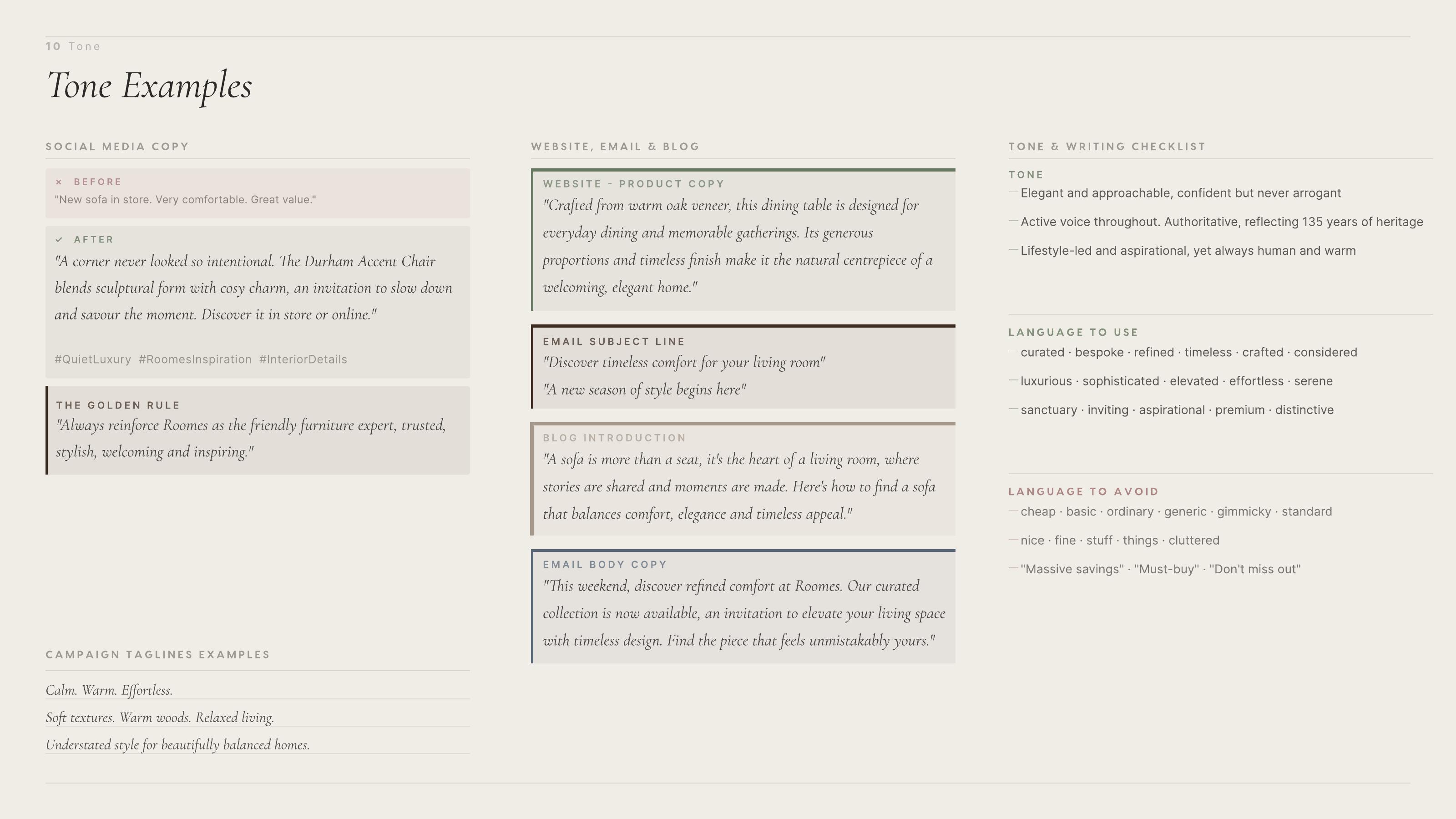Screen dimensions: 1456x819
Task: Click the Email Subject Line card heading
Action: [x=614, y=341]
